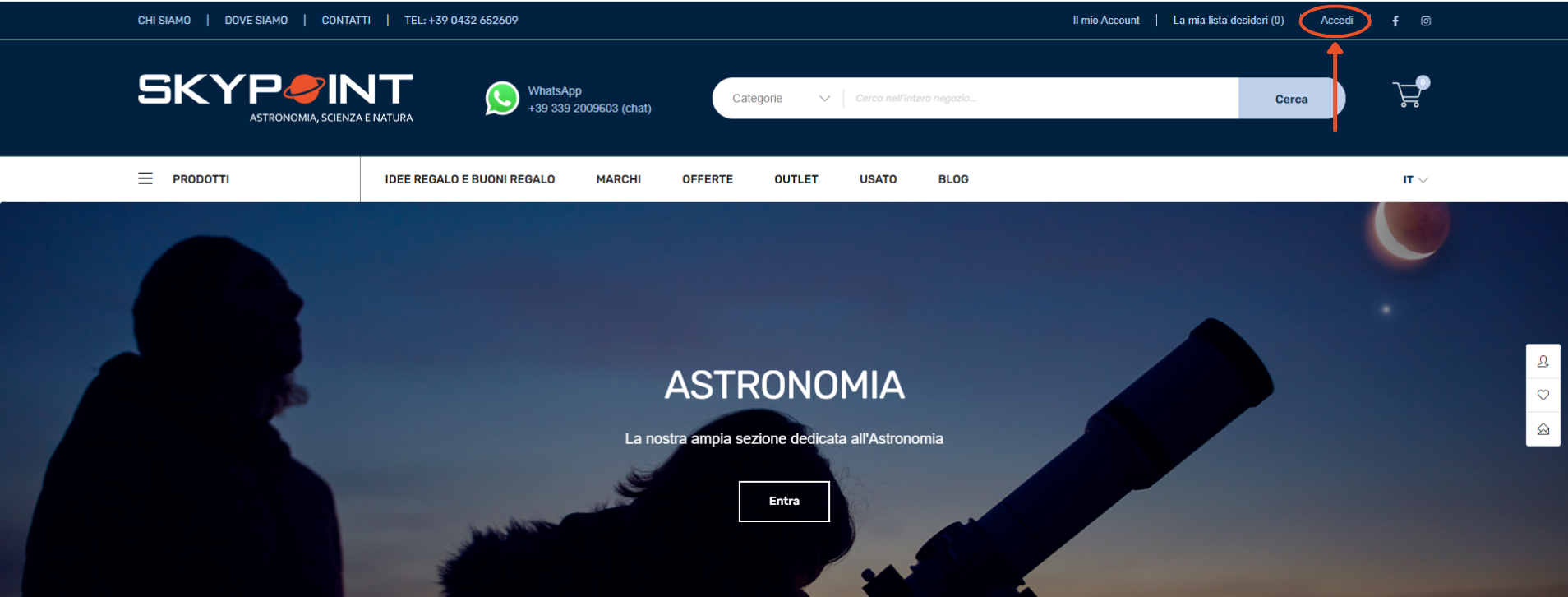
Task: Click the WhatsApp number +39 339 2009603
Action: pyautogui.click(x=589, y=109)
